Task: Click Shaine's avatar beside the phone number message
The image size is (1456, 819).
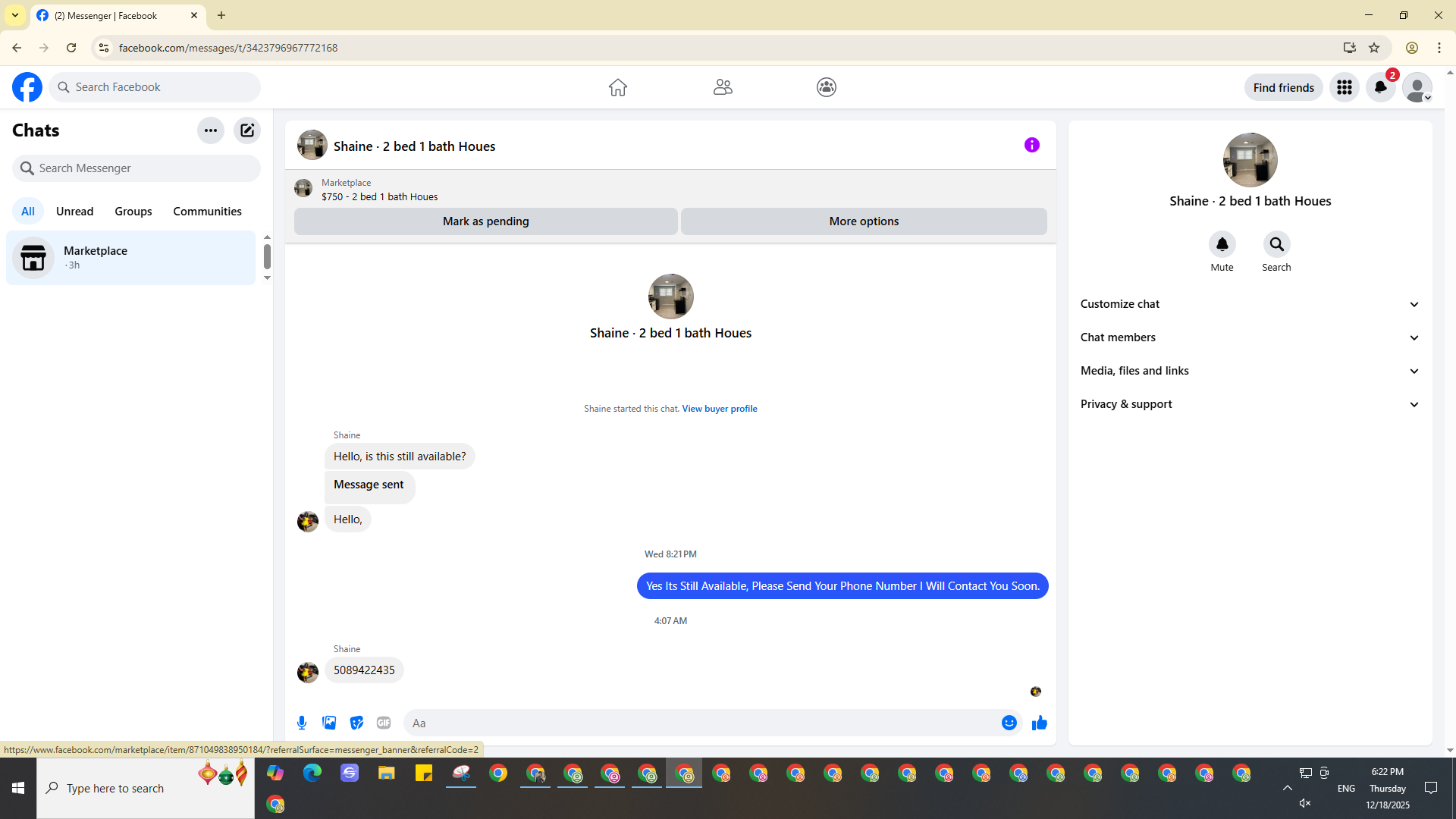Action: (x=308, y=672)
